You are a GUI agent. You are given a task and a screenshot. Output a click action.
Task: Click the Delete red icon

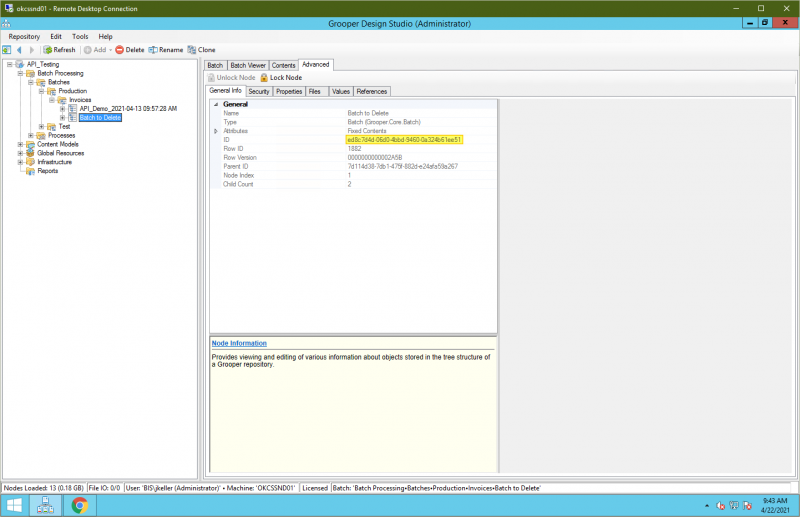click(119, 50)
